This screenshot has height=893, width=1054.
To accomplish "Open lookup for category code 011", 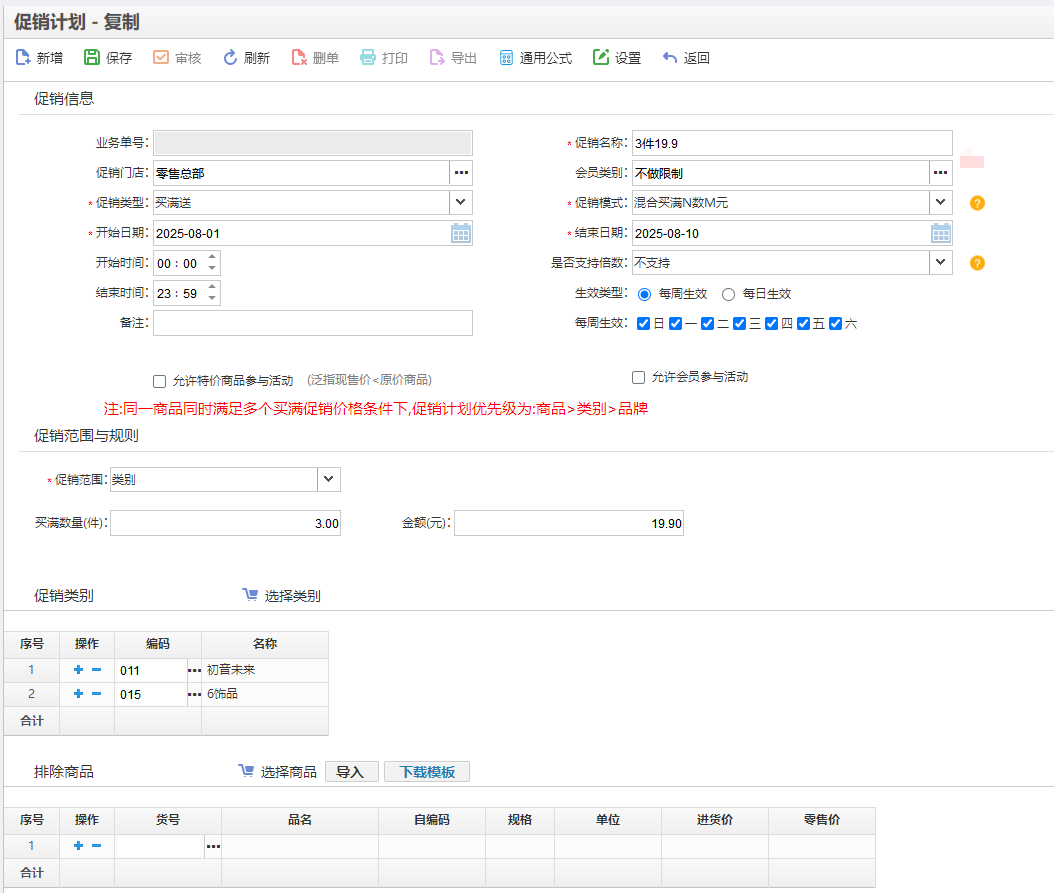I will (x=194, y=670).
